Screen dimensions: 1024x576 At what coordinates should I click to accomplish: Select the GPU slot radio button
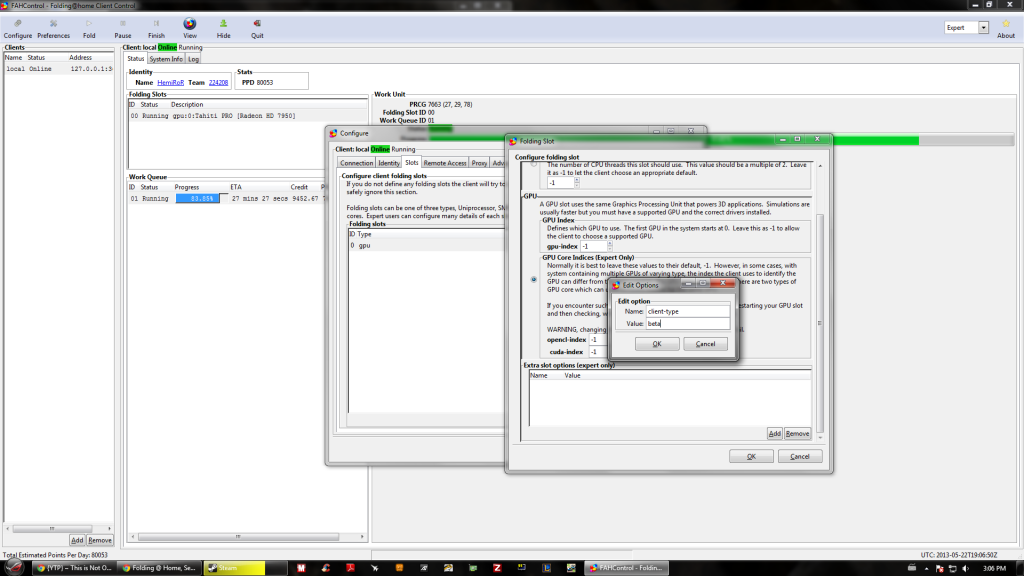pos(534,280)
